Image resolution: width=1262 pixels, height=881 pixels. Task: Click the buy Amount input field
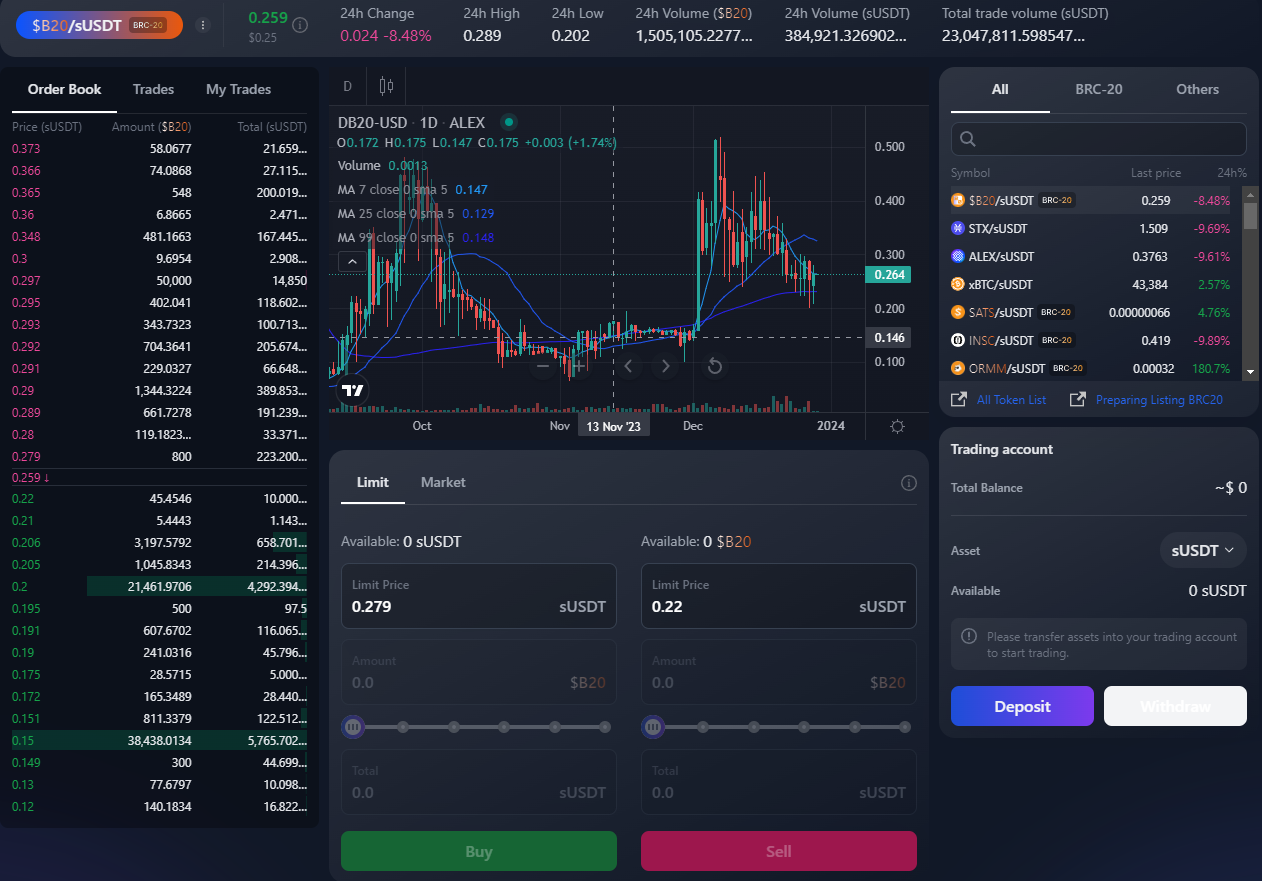click(x=479, y=672)
